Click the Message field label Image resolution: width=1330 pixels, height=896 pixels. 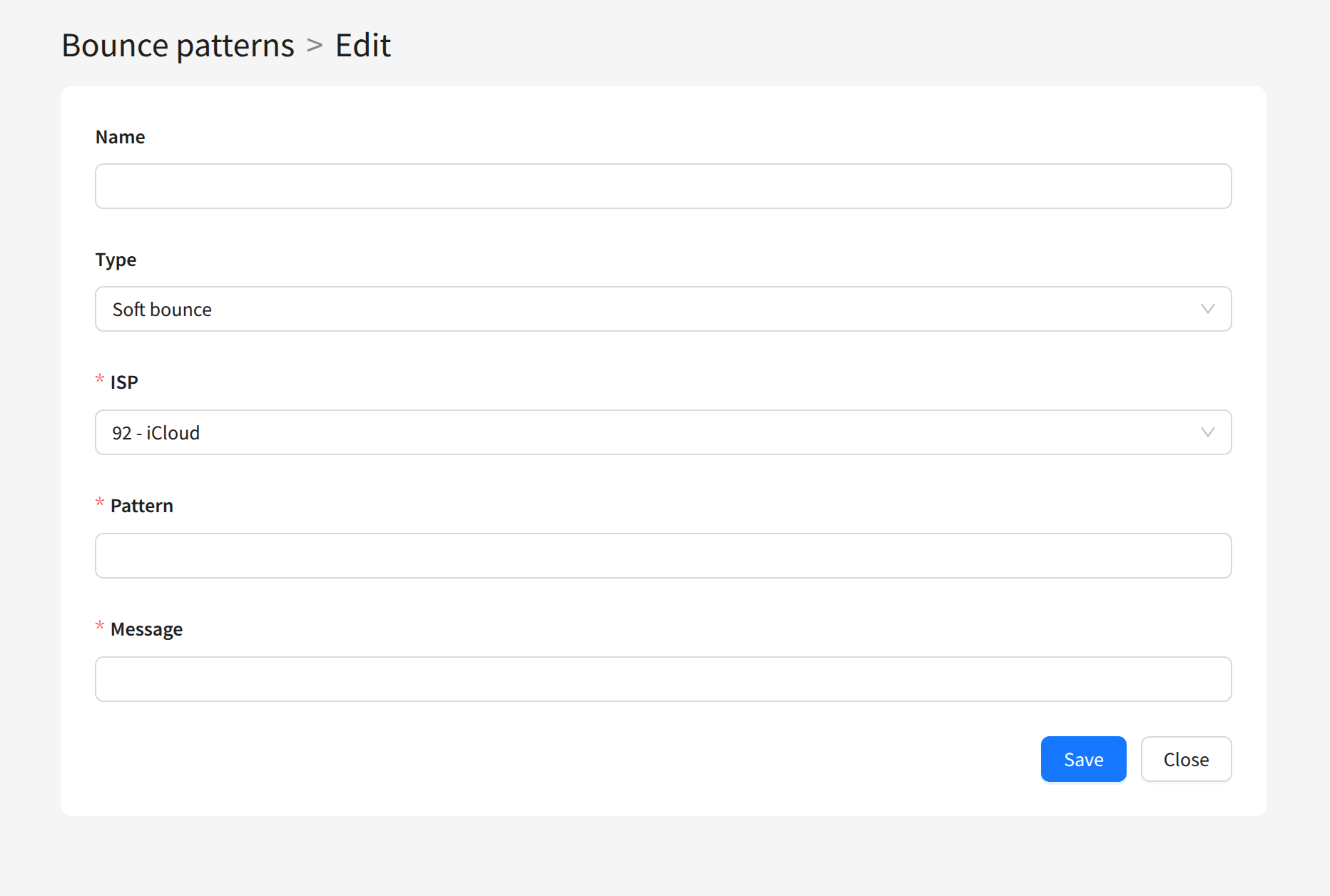[x=146, y=629]
